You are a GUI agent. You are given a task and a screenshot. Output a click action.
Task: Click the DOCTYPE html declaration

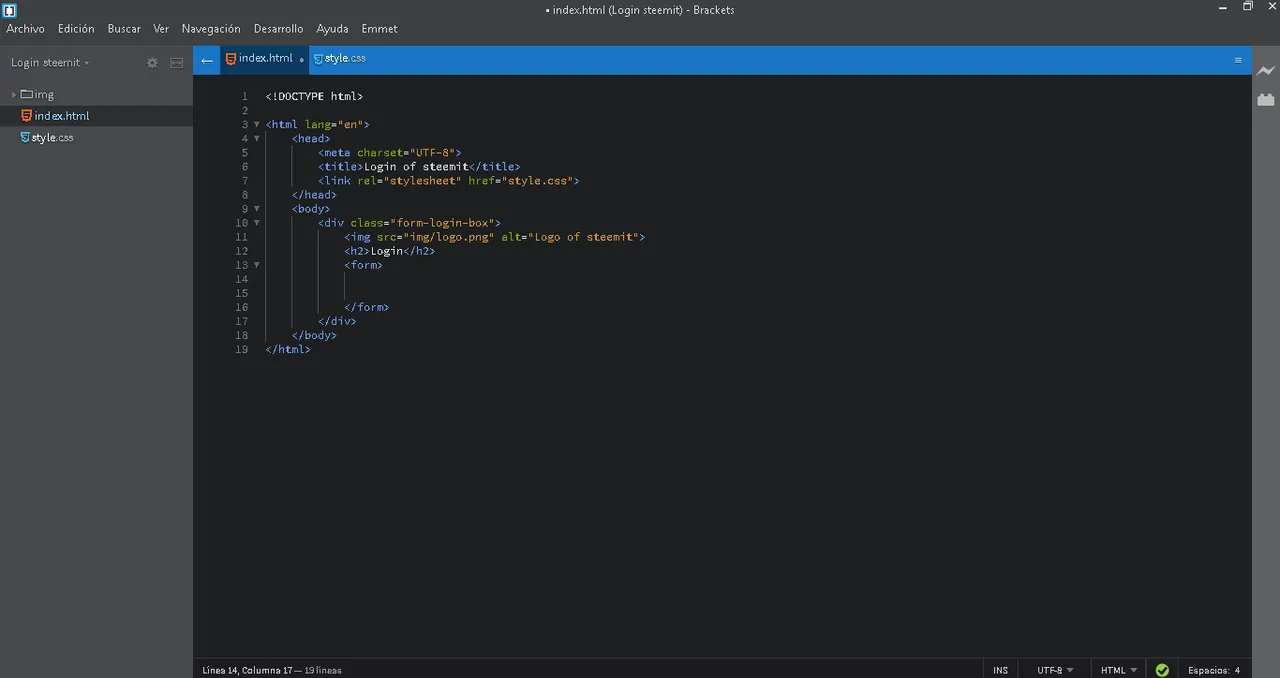pos(314,97)
